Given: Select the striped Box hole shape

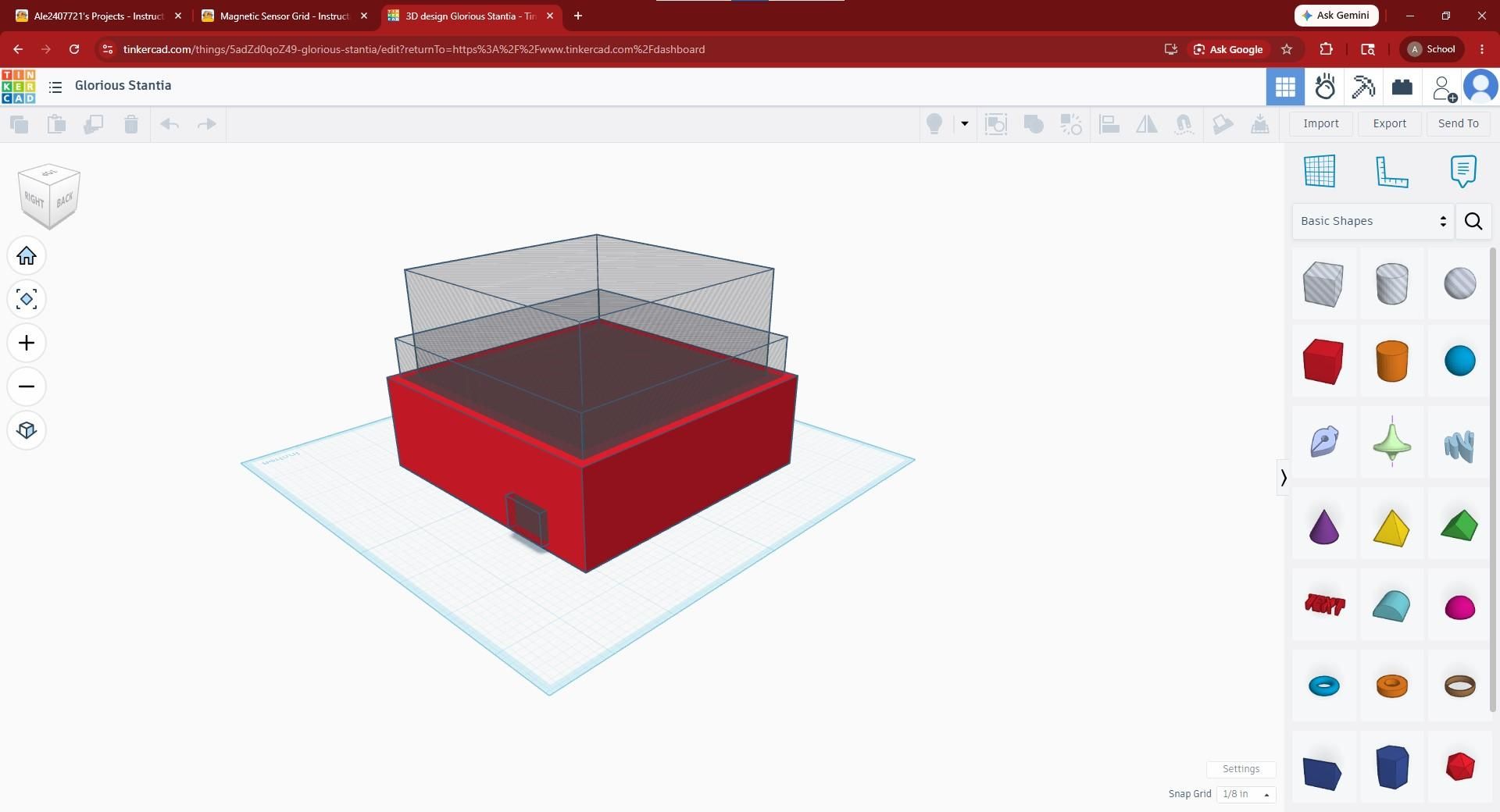Looking at the screenshot, I should 1323,283.
